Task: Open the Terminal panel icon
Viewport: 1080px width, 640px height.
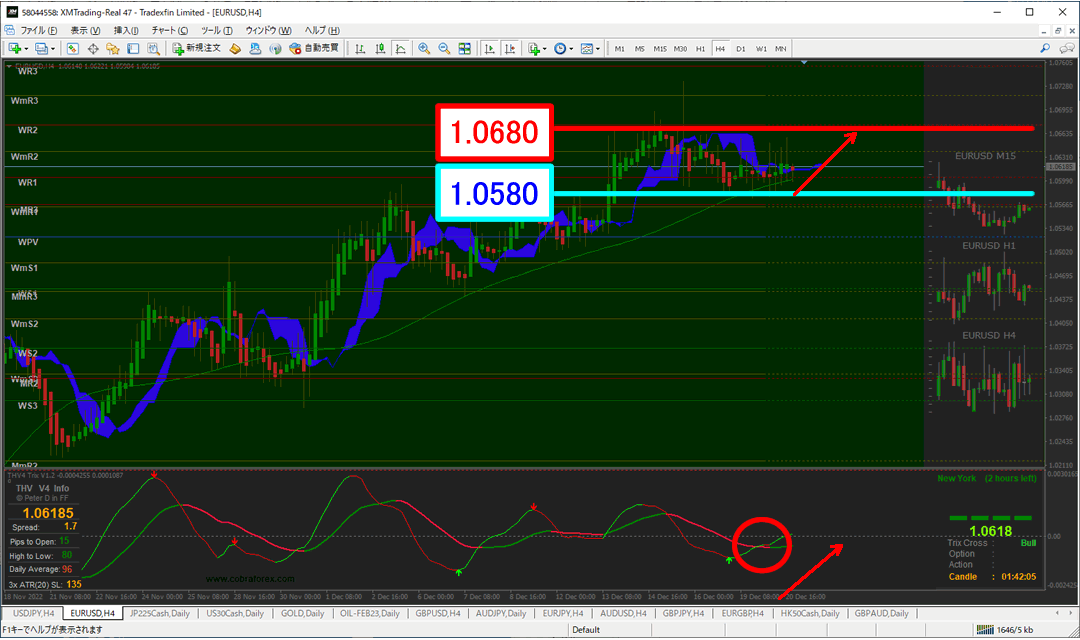Action: tap(133, 48)
